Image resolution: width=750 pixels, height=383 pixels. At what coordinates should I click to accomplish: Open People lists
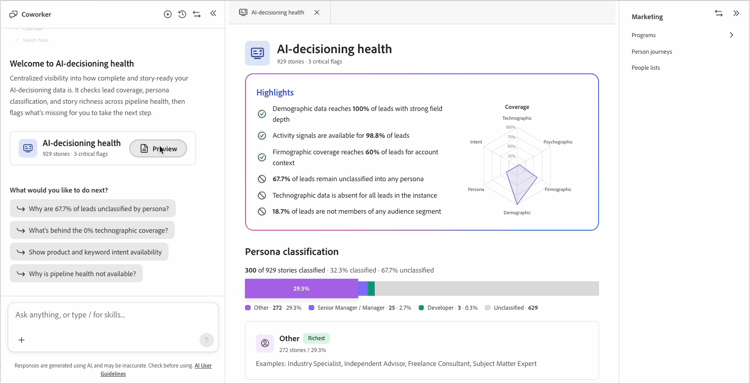[646, 68]
